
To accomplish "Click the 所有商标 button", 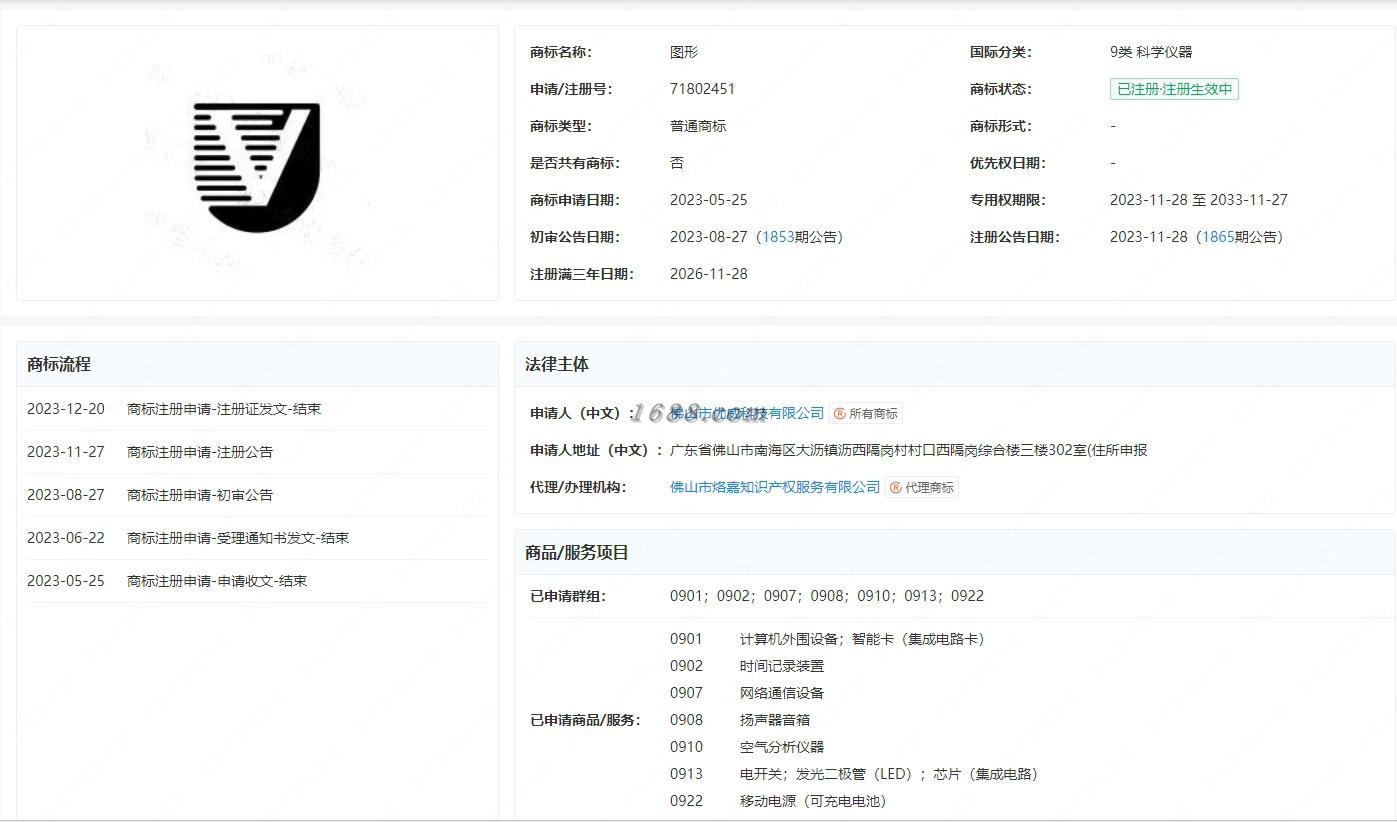I will 866,414.
